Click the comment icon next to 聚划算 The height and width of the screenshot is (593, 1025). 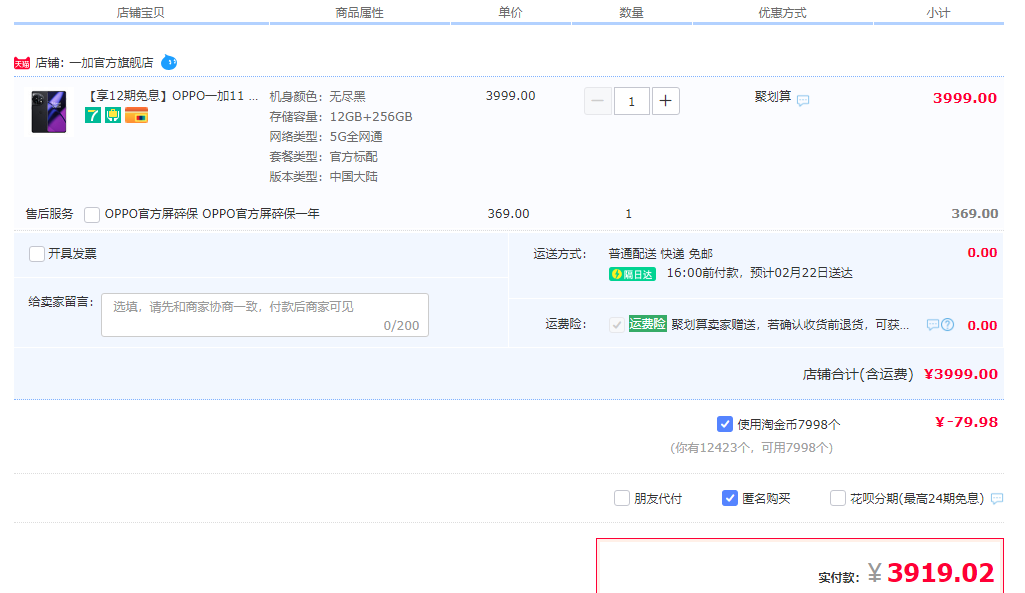click(x=803, y=100)
